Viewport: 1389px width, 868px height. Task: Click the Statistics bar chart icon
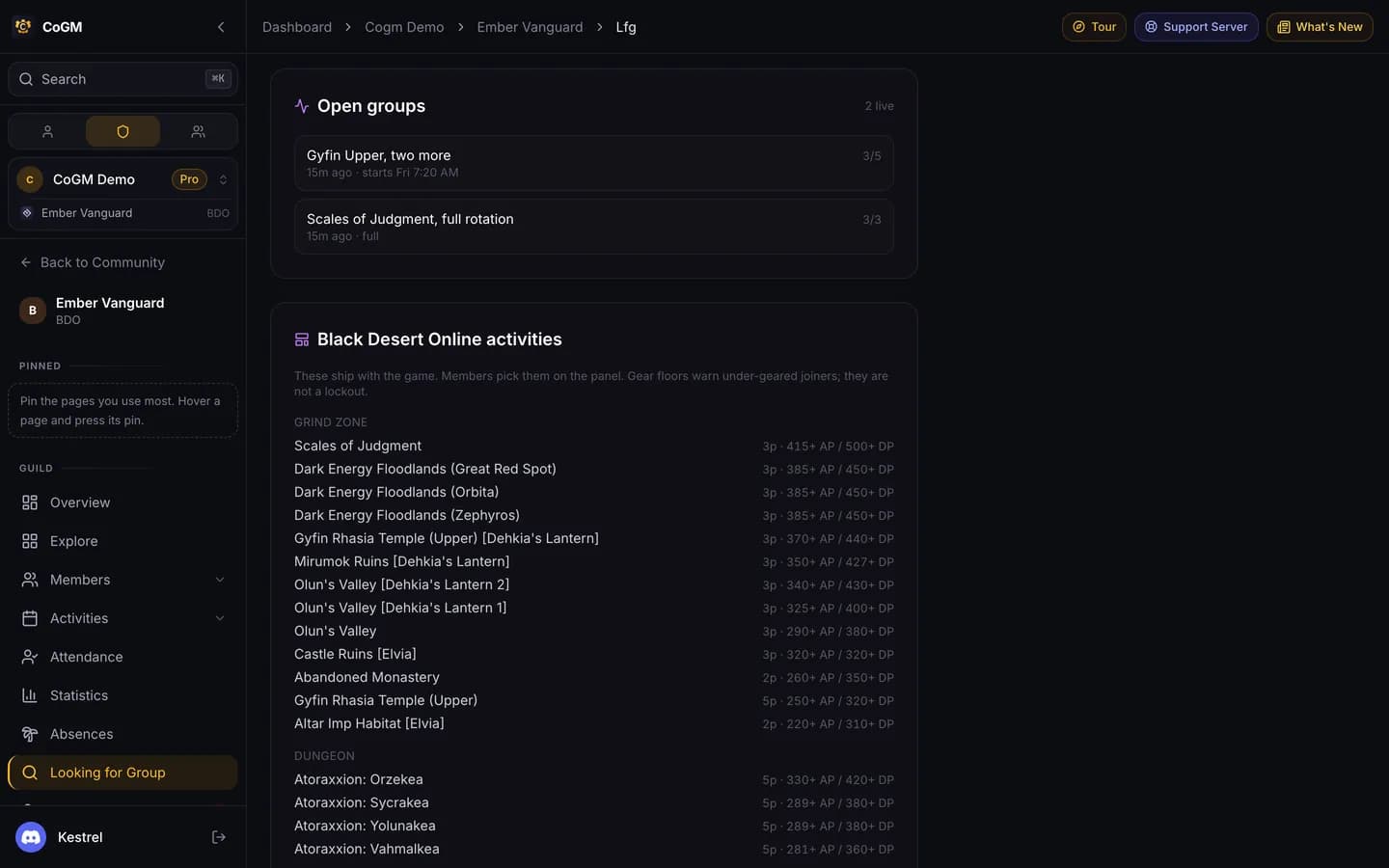(x=30, y=695)
